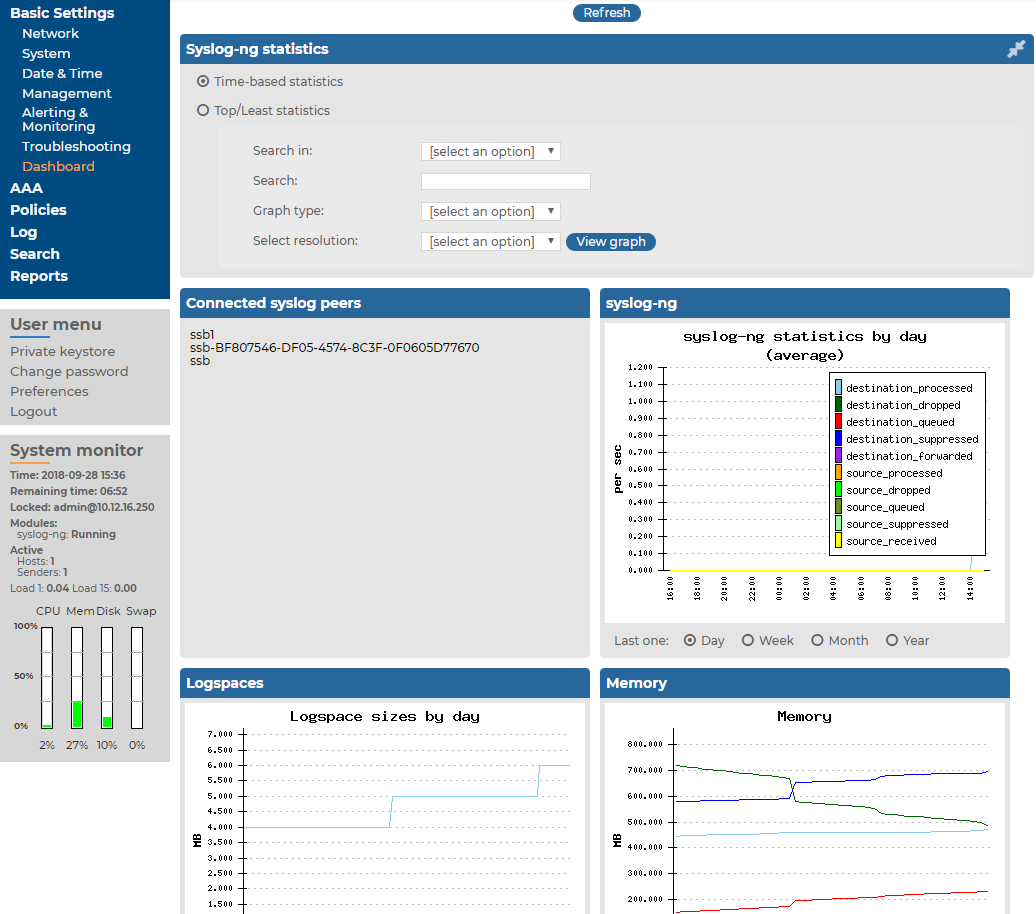1036x914 pixels.
Task: Click source_suppressed legend color swatch
Action: coord(838,524)
